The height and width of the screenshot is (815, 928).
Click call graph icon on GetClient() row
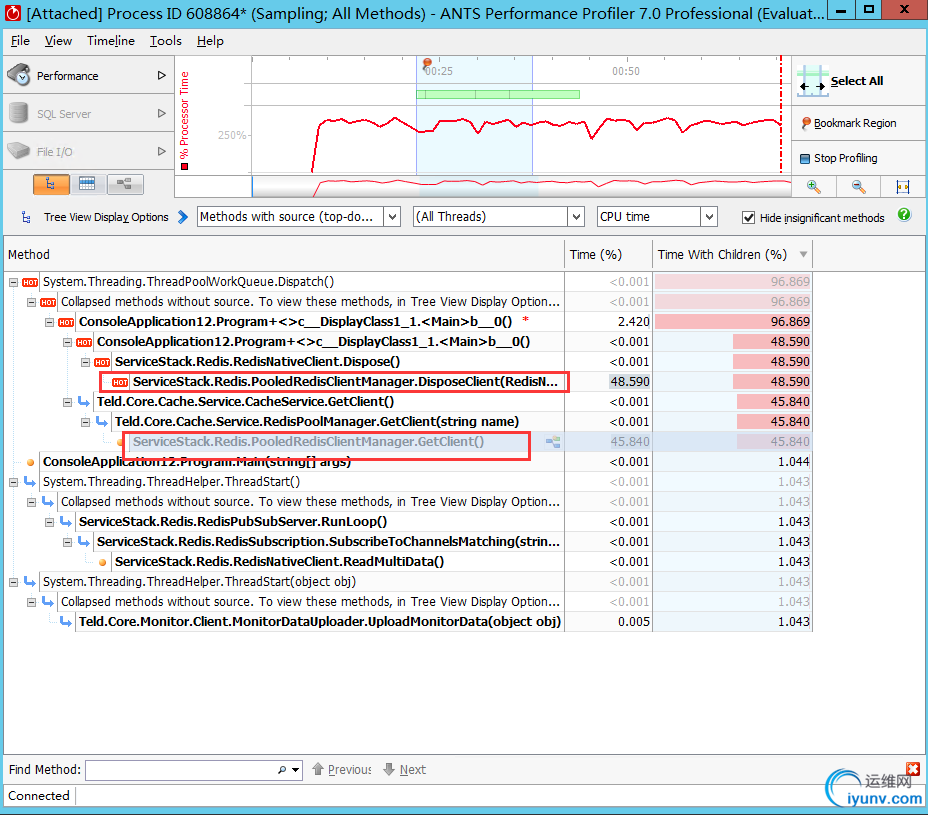553,442
